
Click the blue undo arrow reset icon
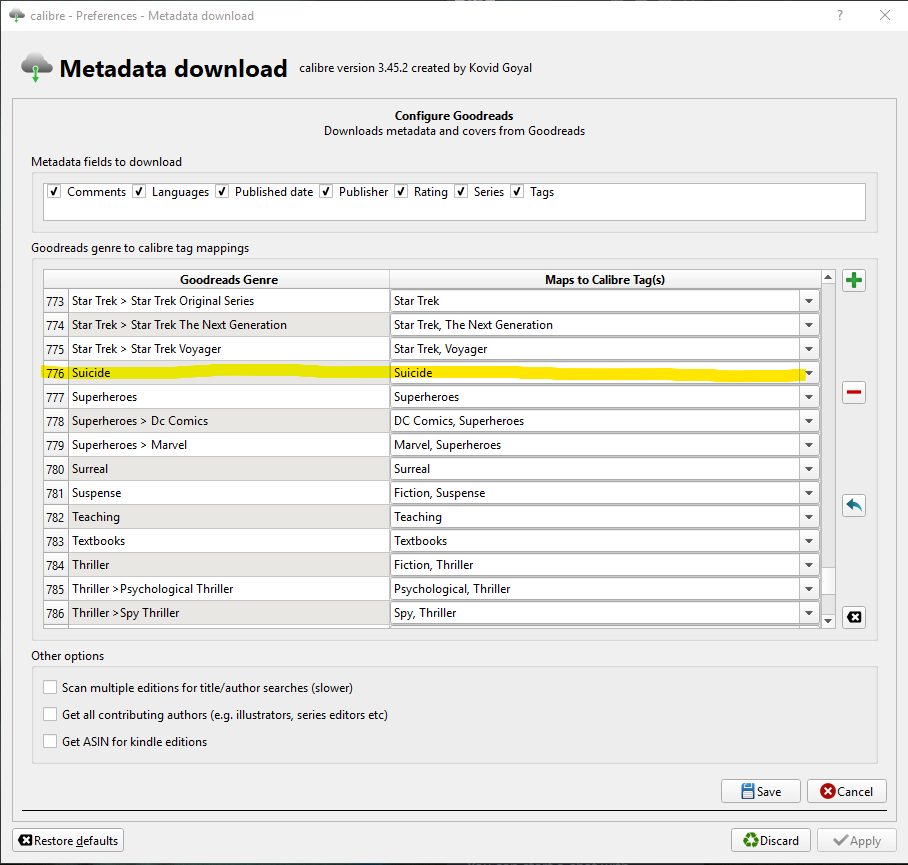click(854, 505)
